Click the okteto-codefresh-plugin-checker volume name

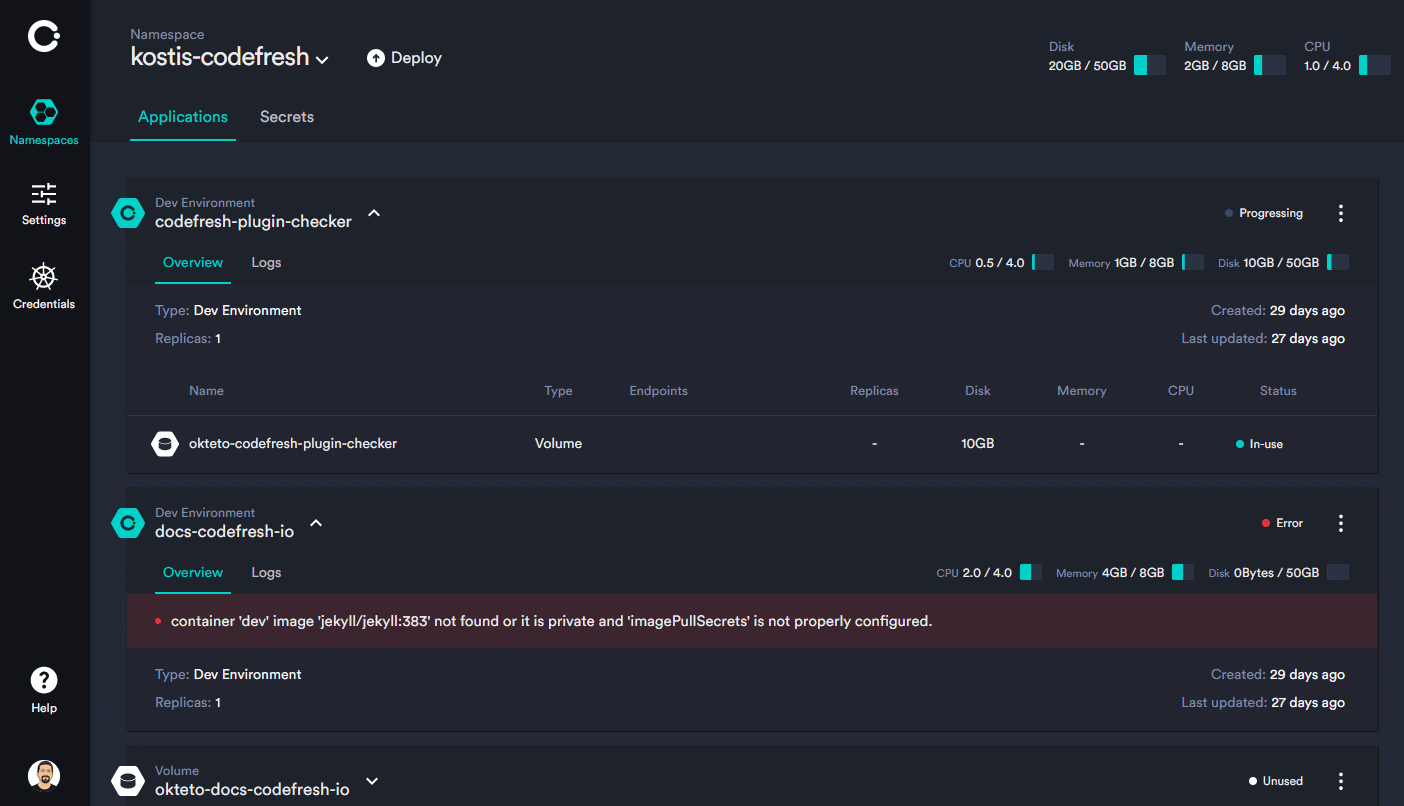click(293, 443)
